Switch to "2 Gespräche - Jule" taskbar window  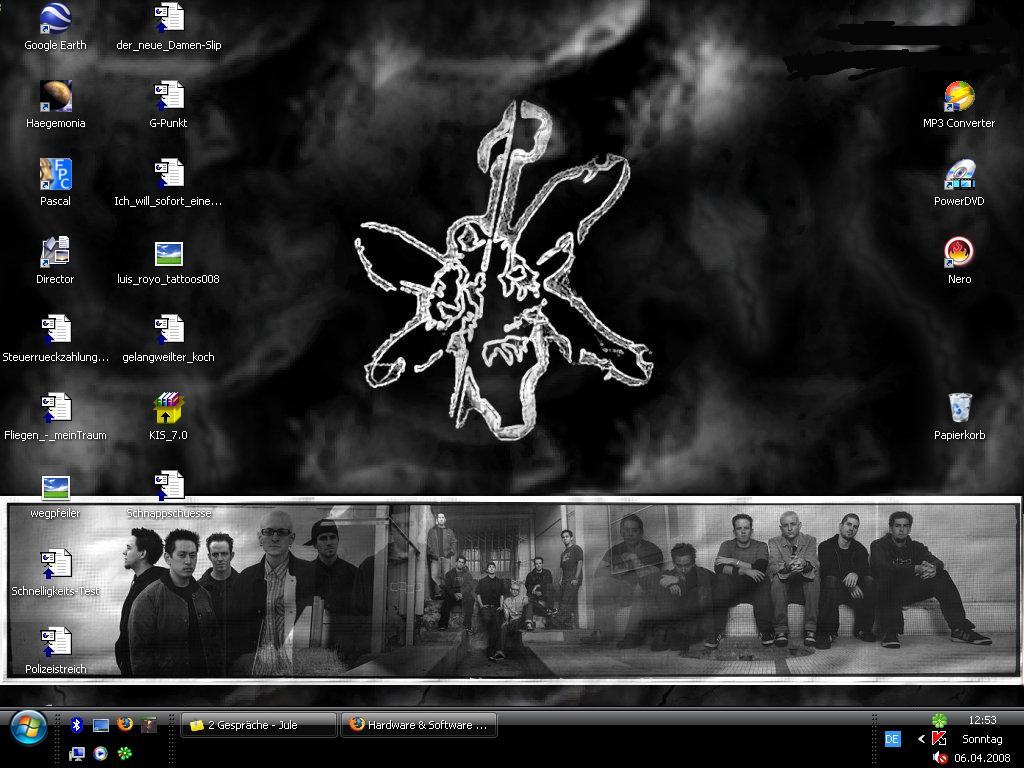pyautogui.click(x=258, y=725)
